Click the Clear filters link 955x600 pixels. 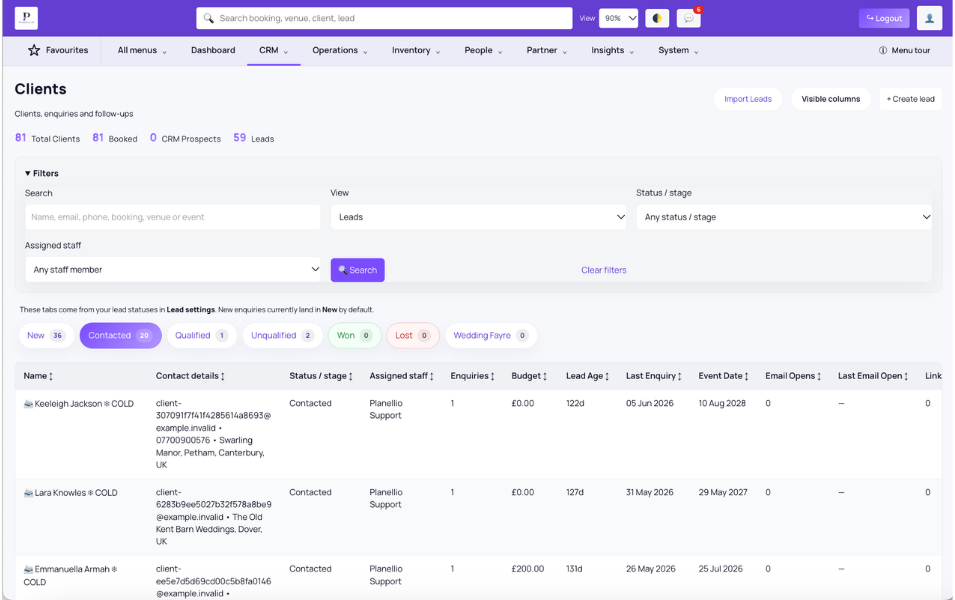click(604, 270)
